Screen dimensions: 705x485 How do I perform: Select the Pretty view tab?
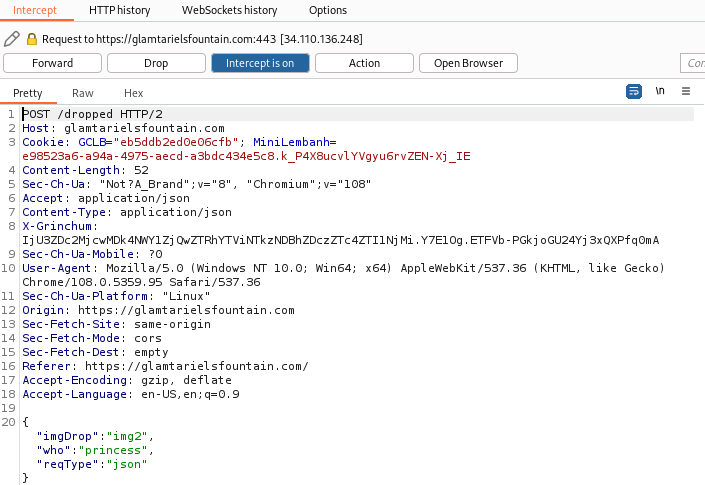click(x=28, y=93)
